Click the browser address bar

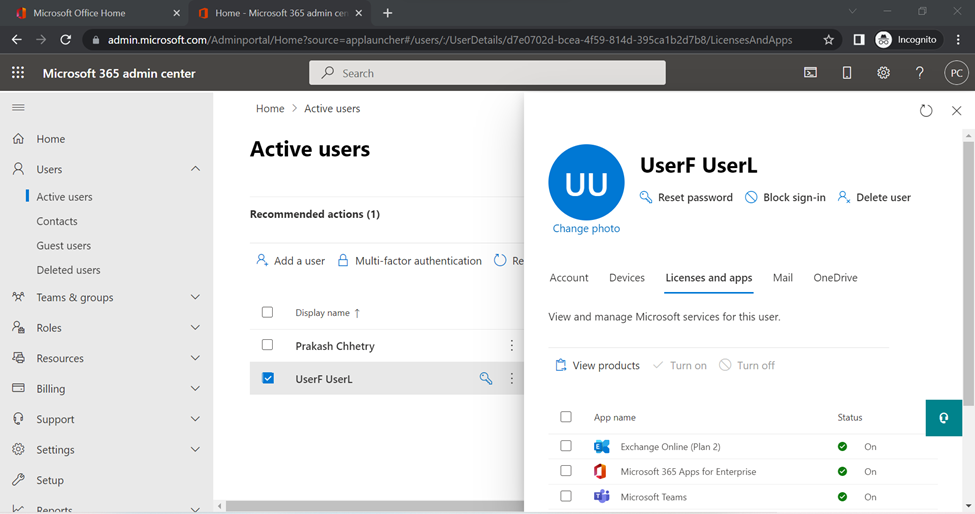tap(450, 40)
